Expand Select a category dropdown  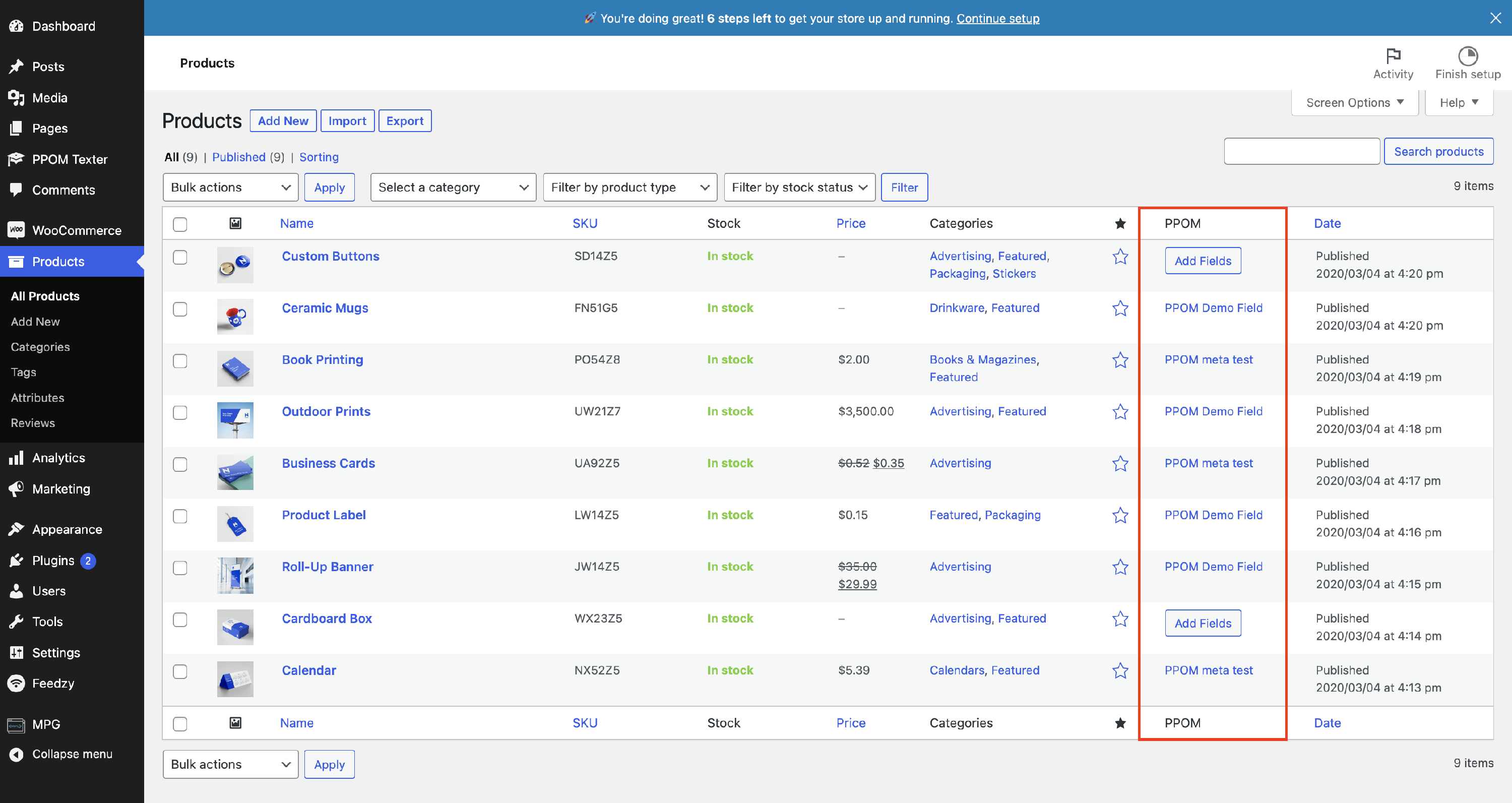453,187
